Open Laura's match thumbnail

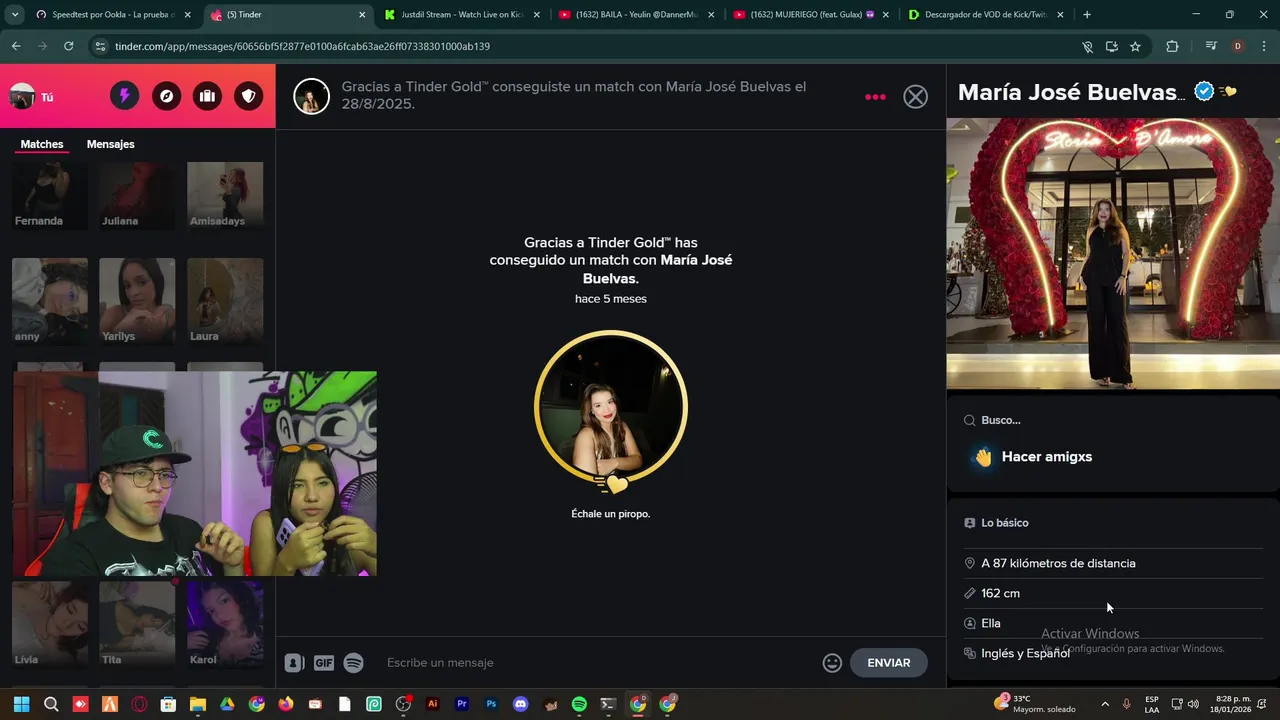coord(225,301)
